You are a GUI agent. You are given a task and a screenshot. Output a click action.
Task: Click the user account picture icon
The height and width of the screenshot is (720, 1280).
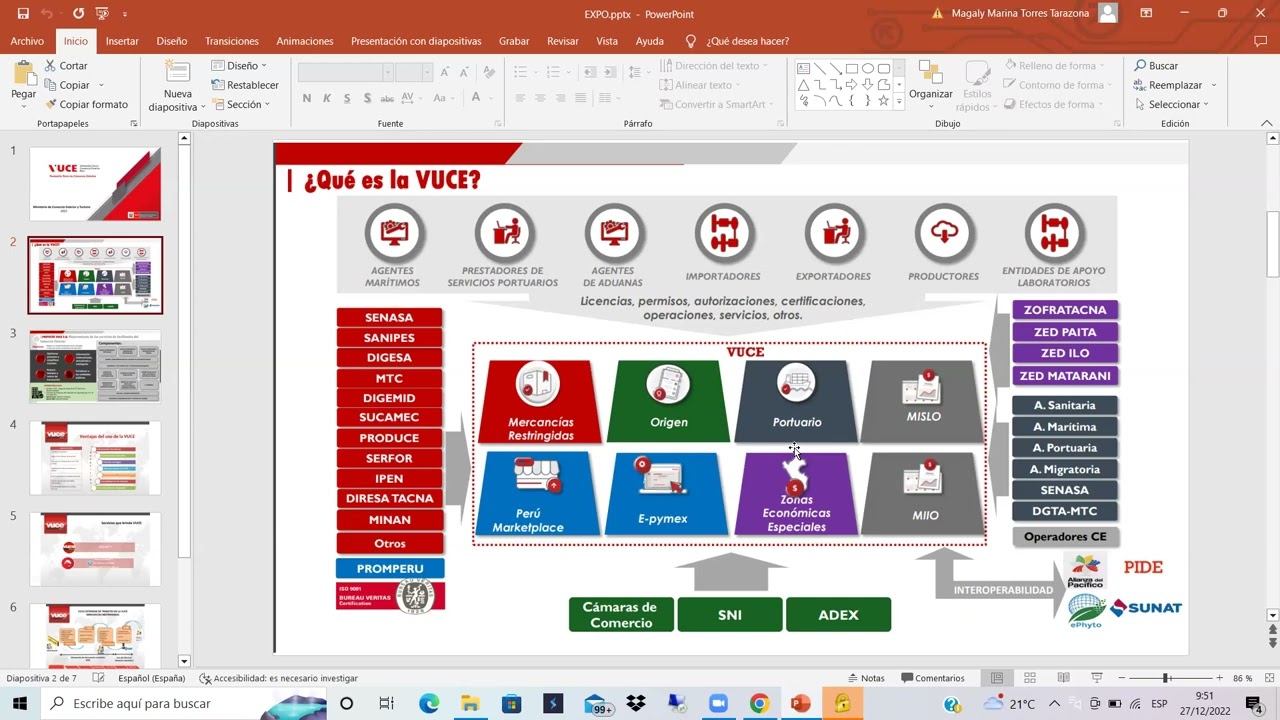point(1107,13)
